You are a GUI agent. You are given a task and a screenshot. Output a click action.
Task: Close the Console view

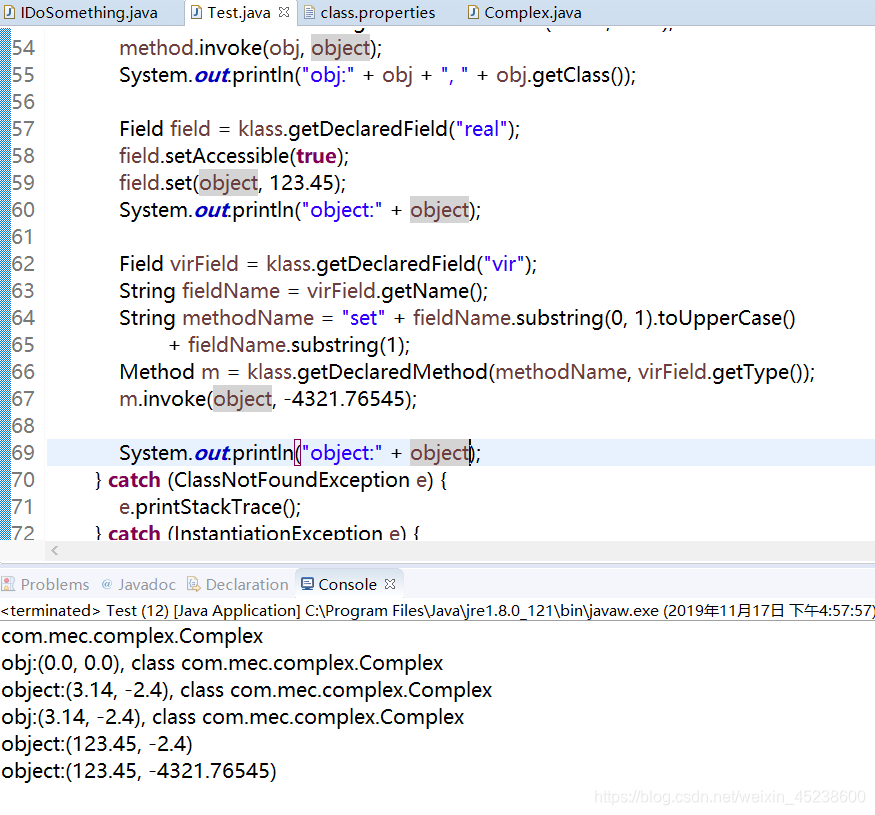[390, 584]
